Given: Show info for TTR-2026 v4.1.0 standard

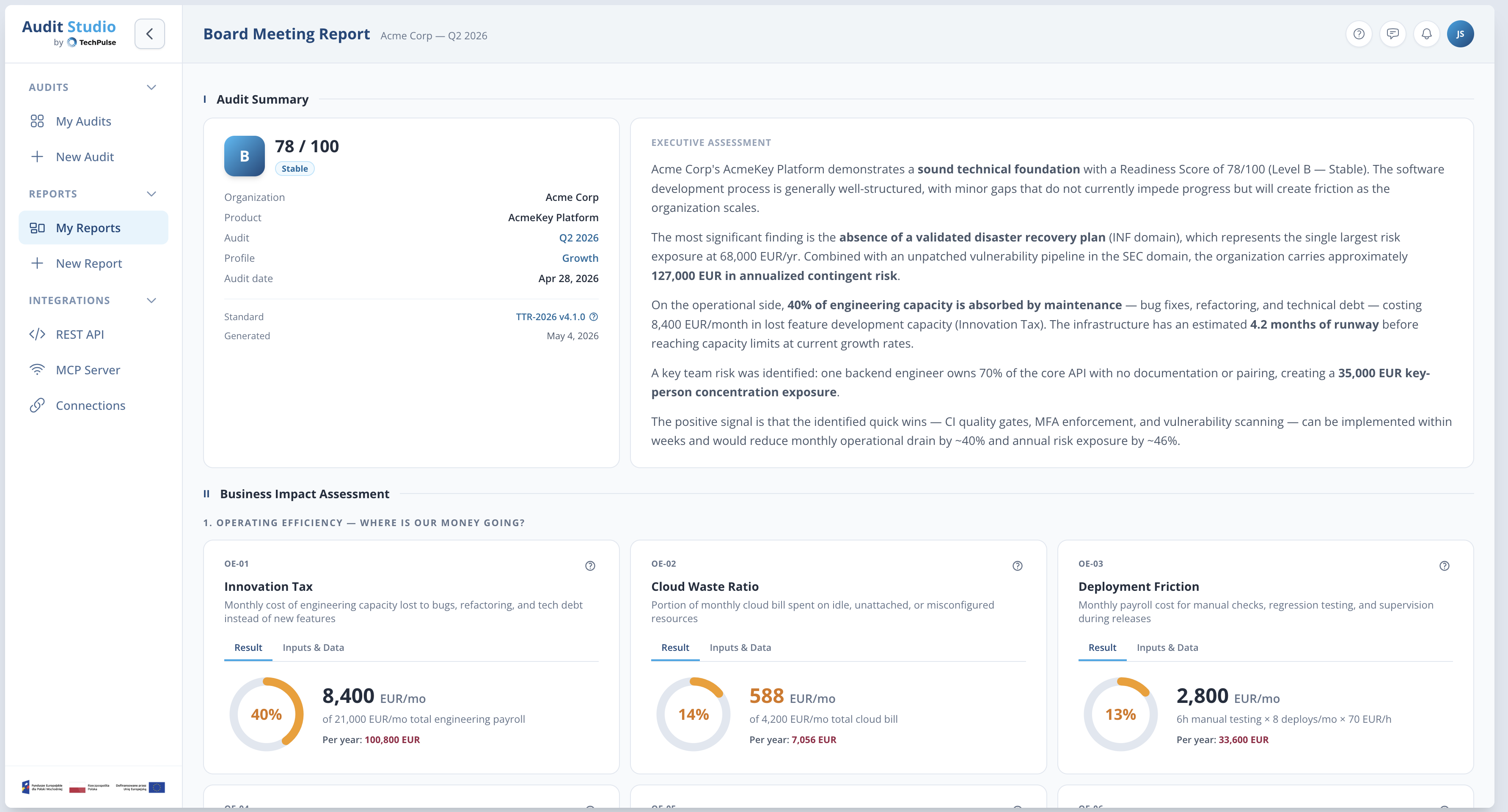Looking at the screenshot, I should [594, 316].
